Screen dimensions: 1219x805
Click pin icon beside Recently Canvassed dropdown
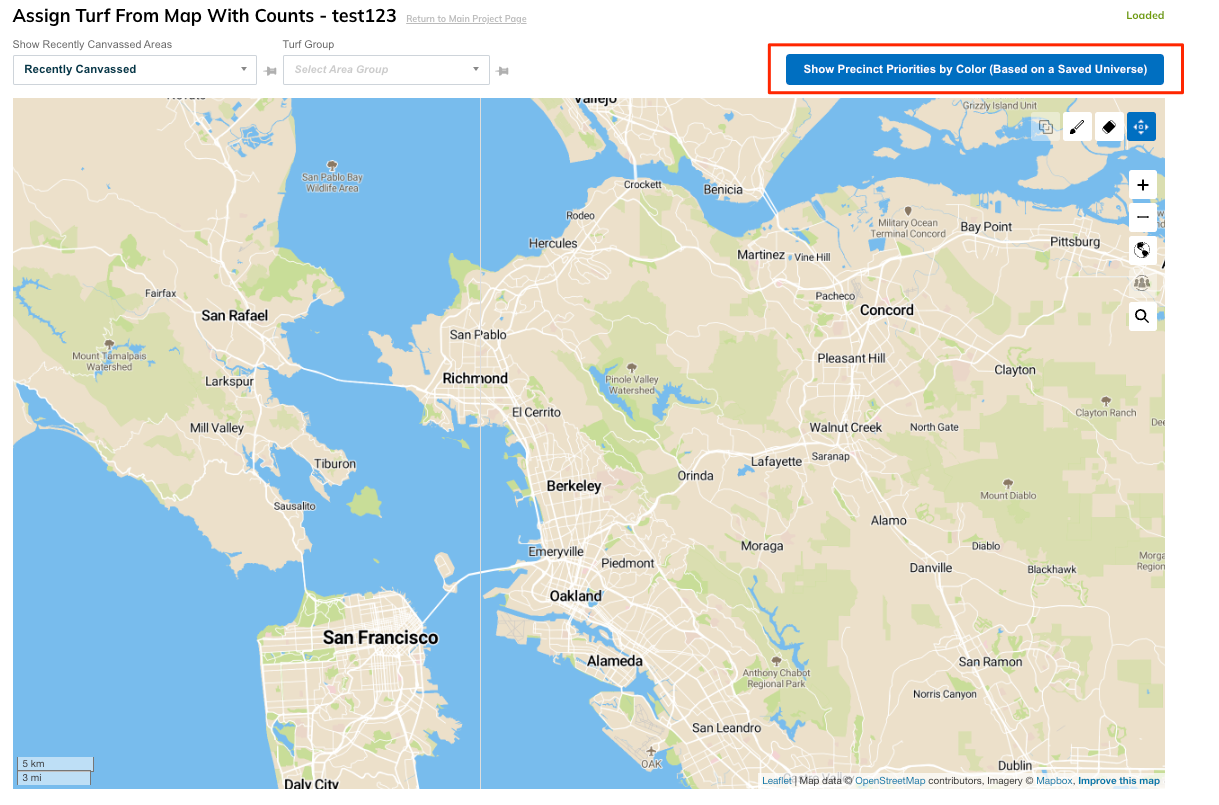coord(270,70)
